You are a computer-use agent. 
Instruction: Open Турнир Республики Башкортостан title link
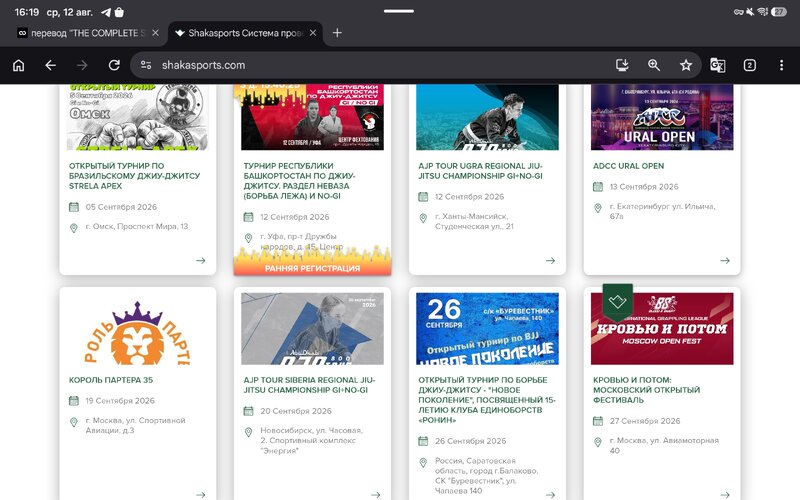coord(299,181)
